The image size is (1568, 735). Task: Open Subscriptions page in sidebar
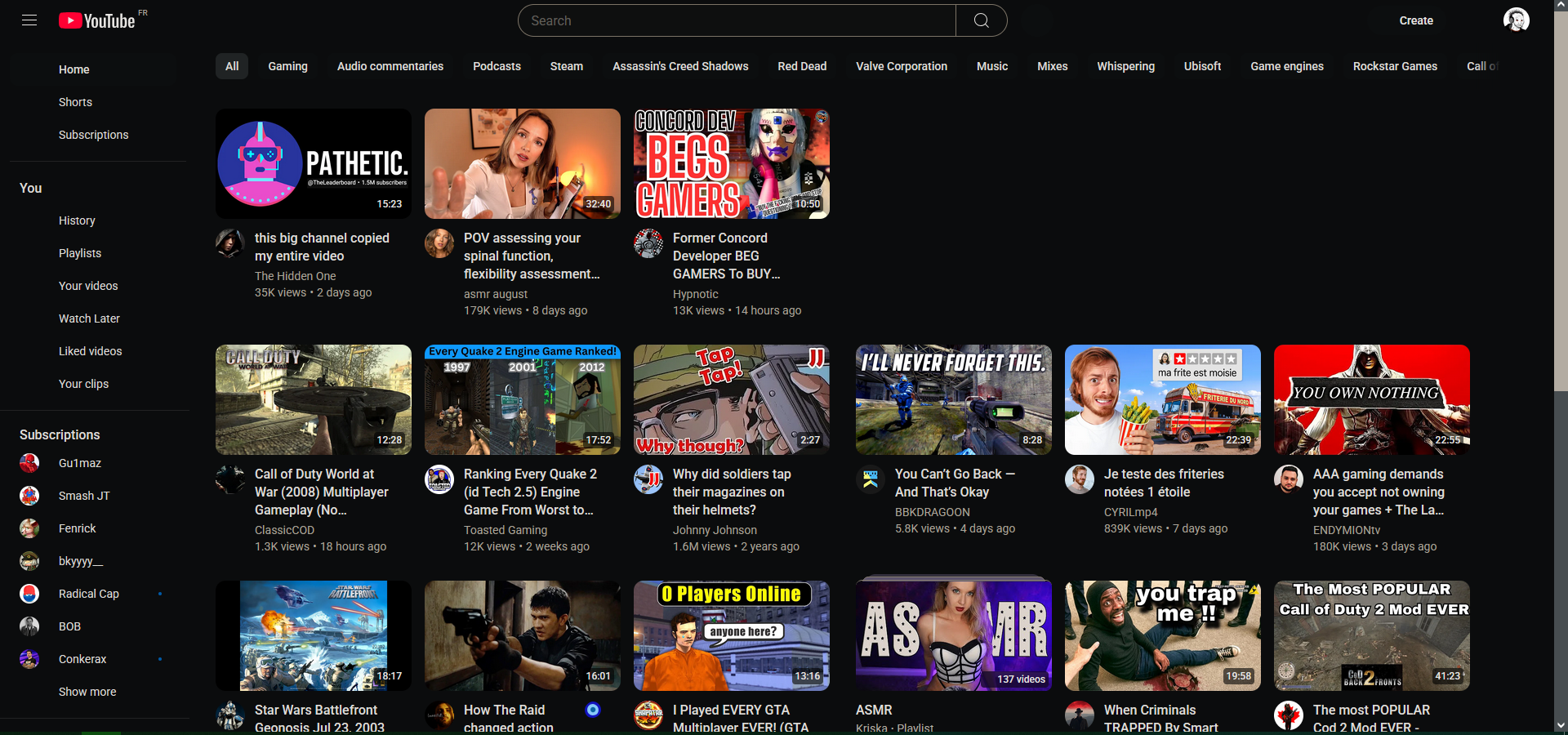(x=93, y=135)
